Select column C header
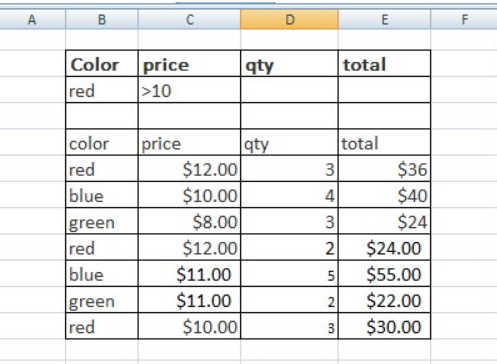Viewport: 497px width, 364px height. pyautogui.click(x=189, y=19)
